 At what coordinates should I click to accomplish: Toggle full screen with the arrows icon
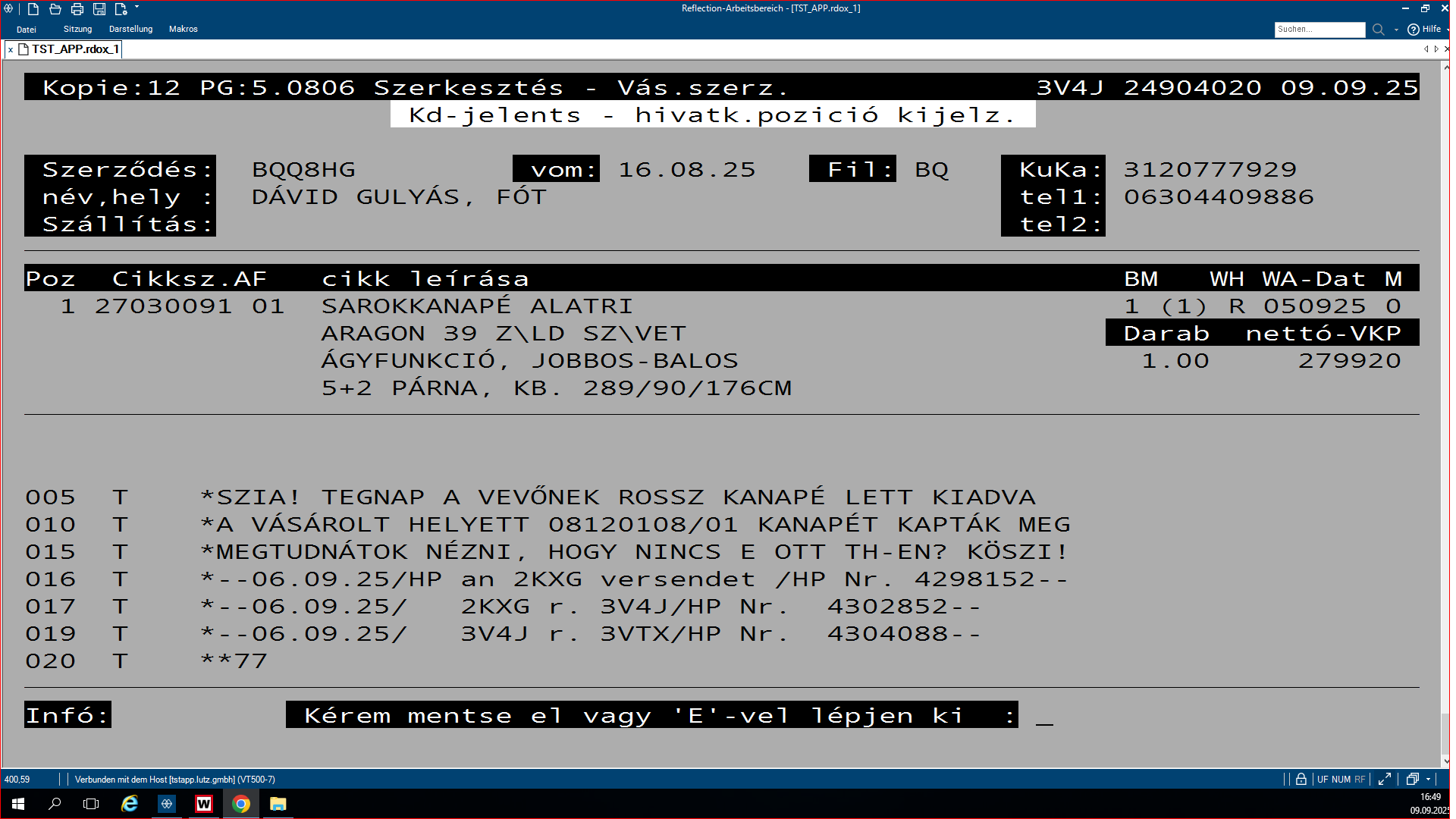pos(1384,779)
